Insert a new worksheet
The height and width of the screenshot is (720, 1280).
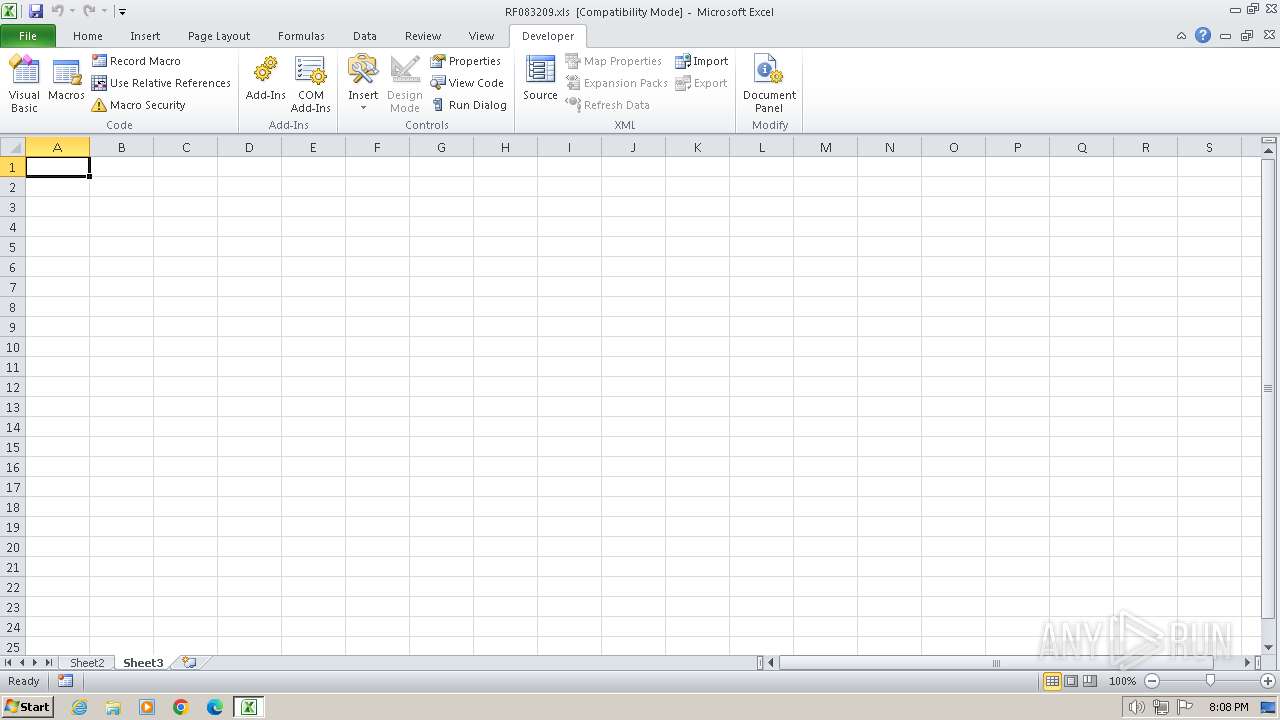[x=189, y=662]
